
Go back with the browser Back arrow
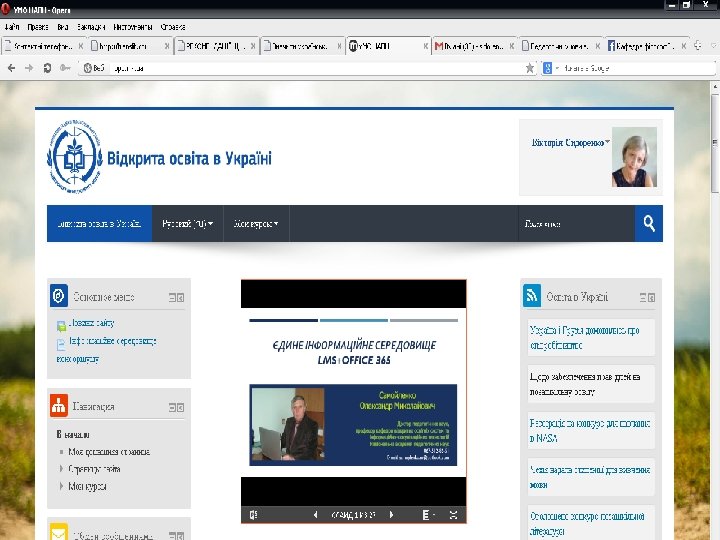(11, 68)
